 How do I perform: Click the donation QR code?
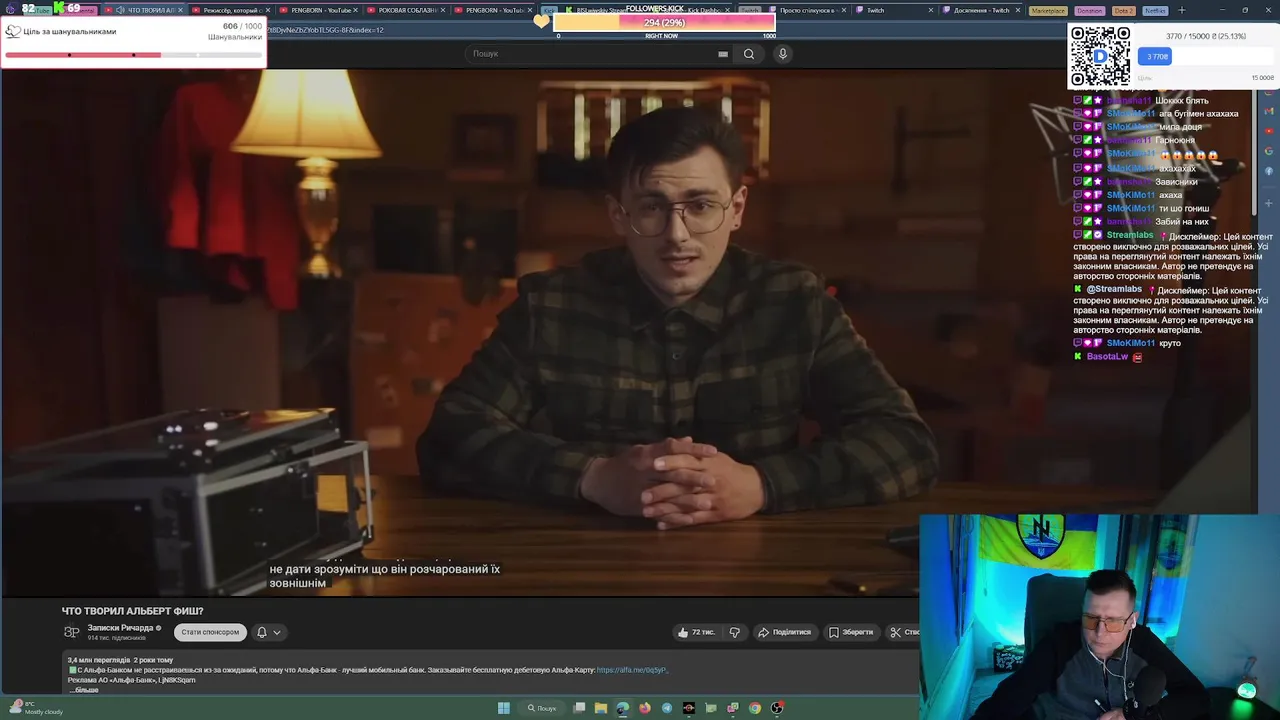(x=1100, y=56)
